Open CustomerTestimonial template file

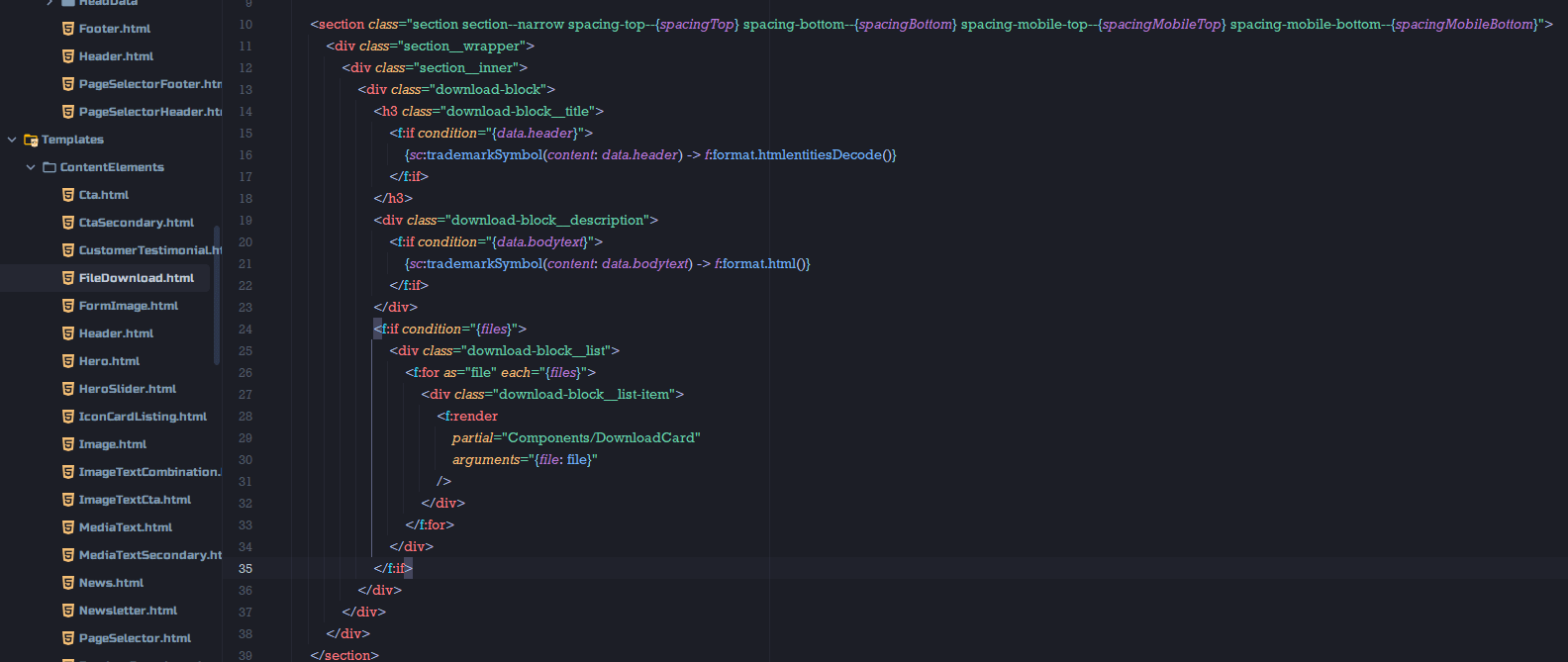pyautogui.click(x=150, y=250)
